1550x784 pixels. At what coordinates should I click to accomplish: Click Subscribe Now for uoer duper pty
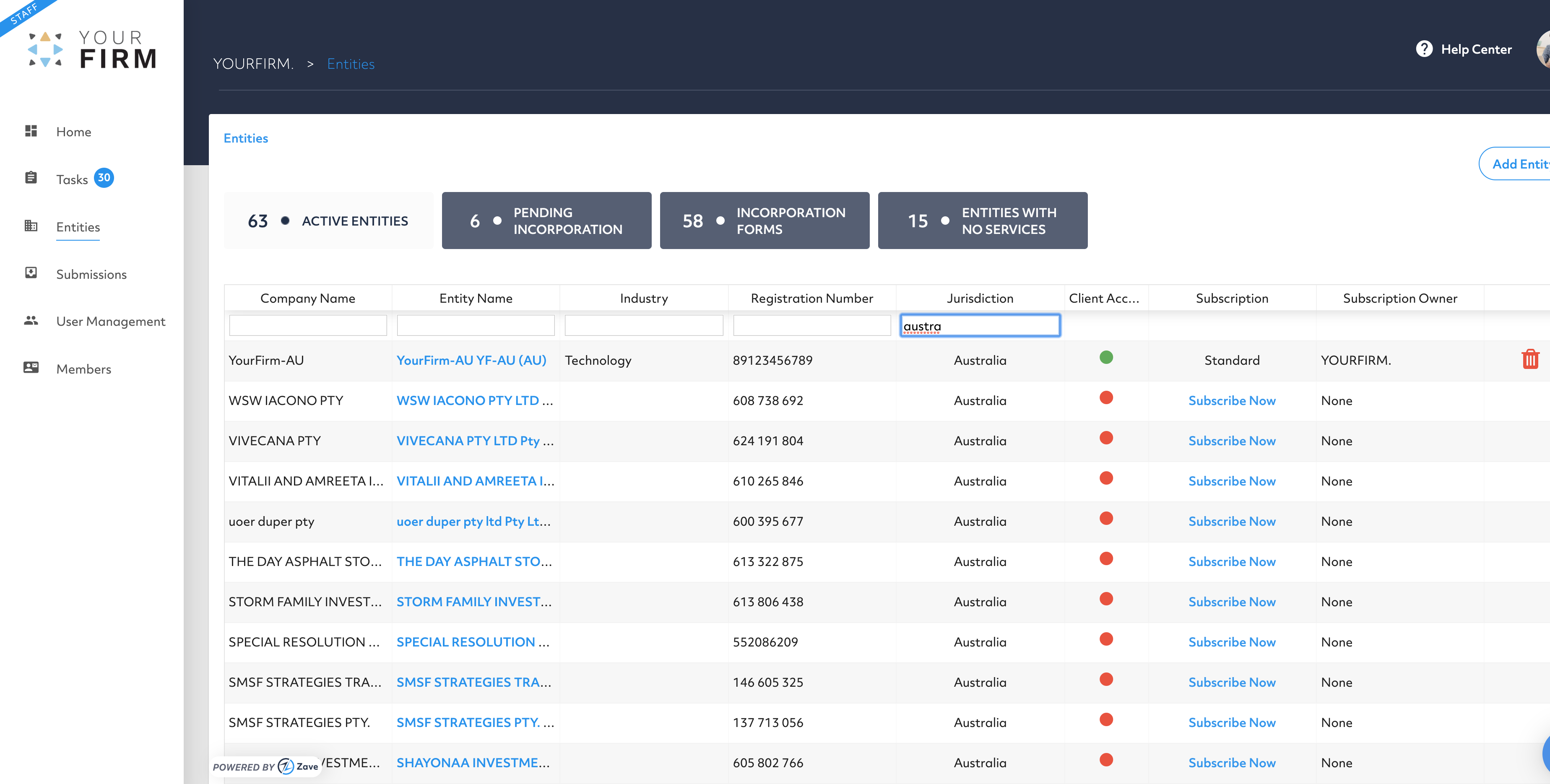tap(1232, 522)
